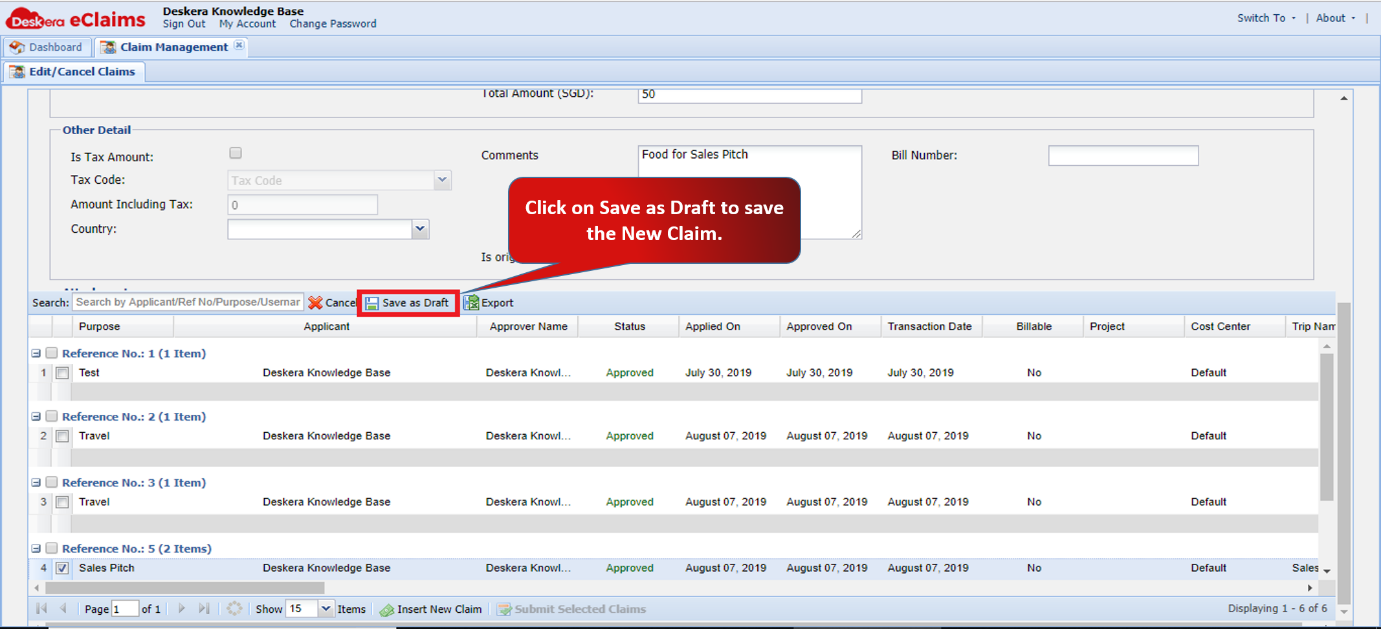Open the Switch To menu
1381x629 pixels.
point(1266,18)
